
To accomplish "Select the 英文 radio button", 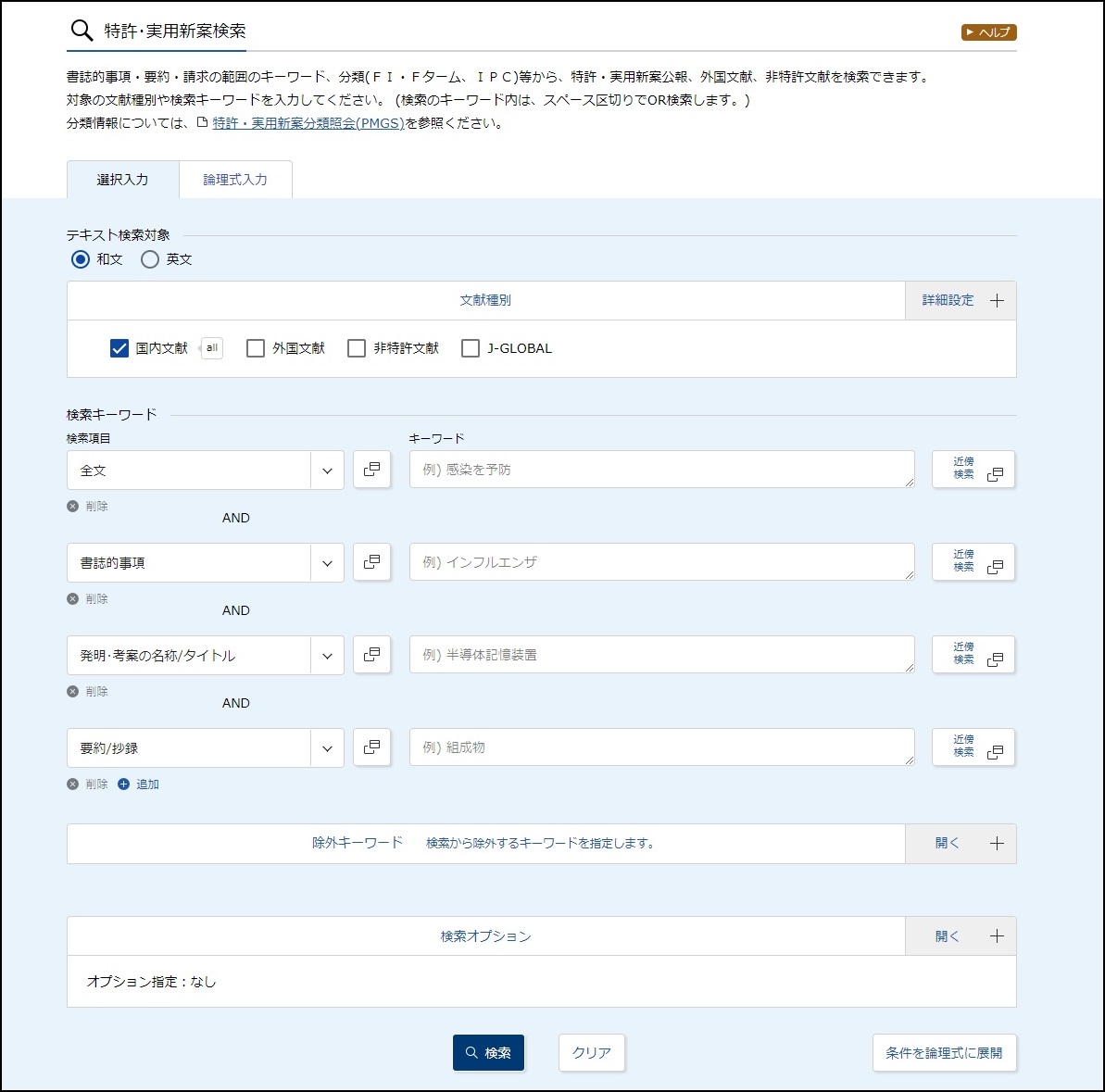I will tap(150, 259).
